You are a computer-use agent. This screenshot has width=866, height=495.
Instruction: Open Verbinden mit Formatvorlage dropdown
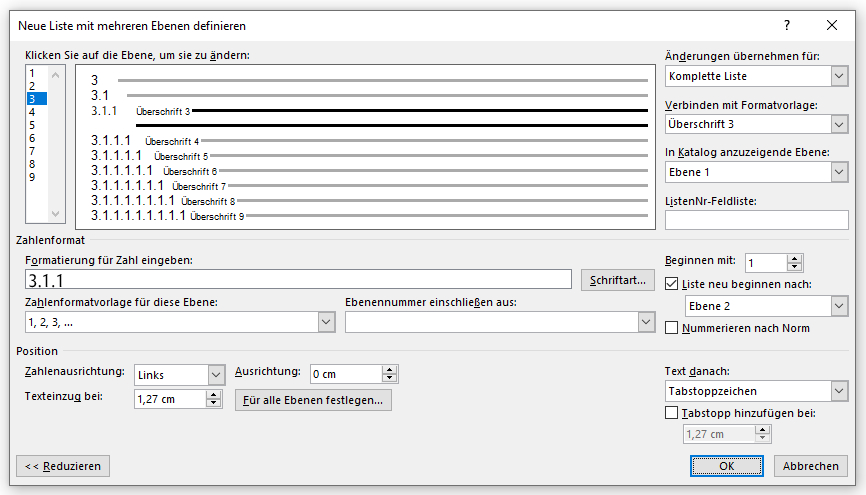pyautogui.click(x=839, y=124)
